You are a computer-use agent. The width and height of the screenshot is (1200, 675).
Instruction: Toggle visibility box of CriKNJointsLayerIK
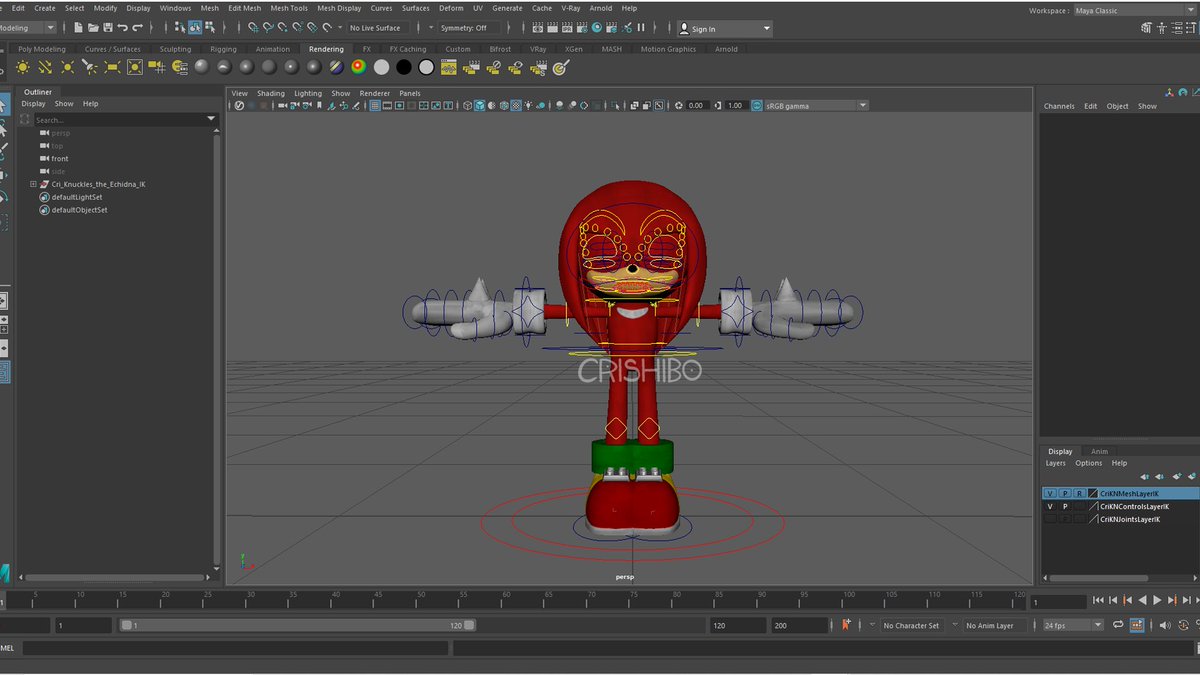click(1050, 519)
